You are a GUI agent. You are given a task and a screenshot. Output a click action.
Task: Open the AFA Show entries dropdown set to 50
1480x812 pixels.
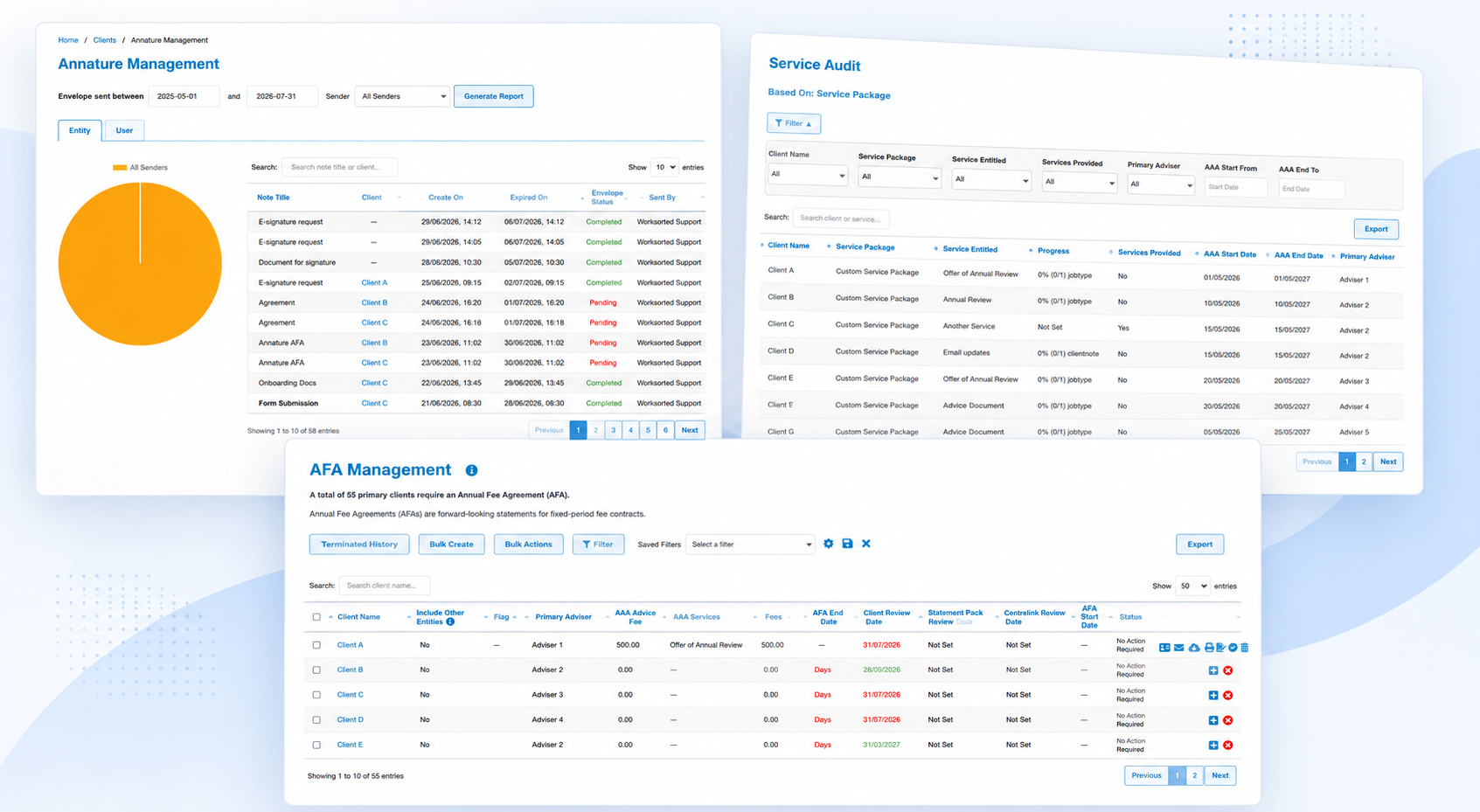pos(1192,586)
